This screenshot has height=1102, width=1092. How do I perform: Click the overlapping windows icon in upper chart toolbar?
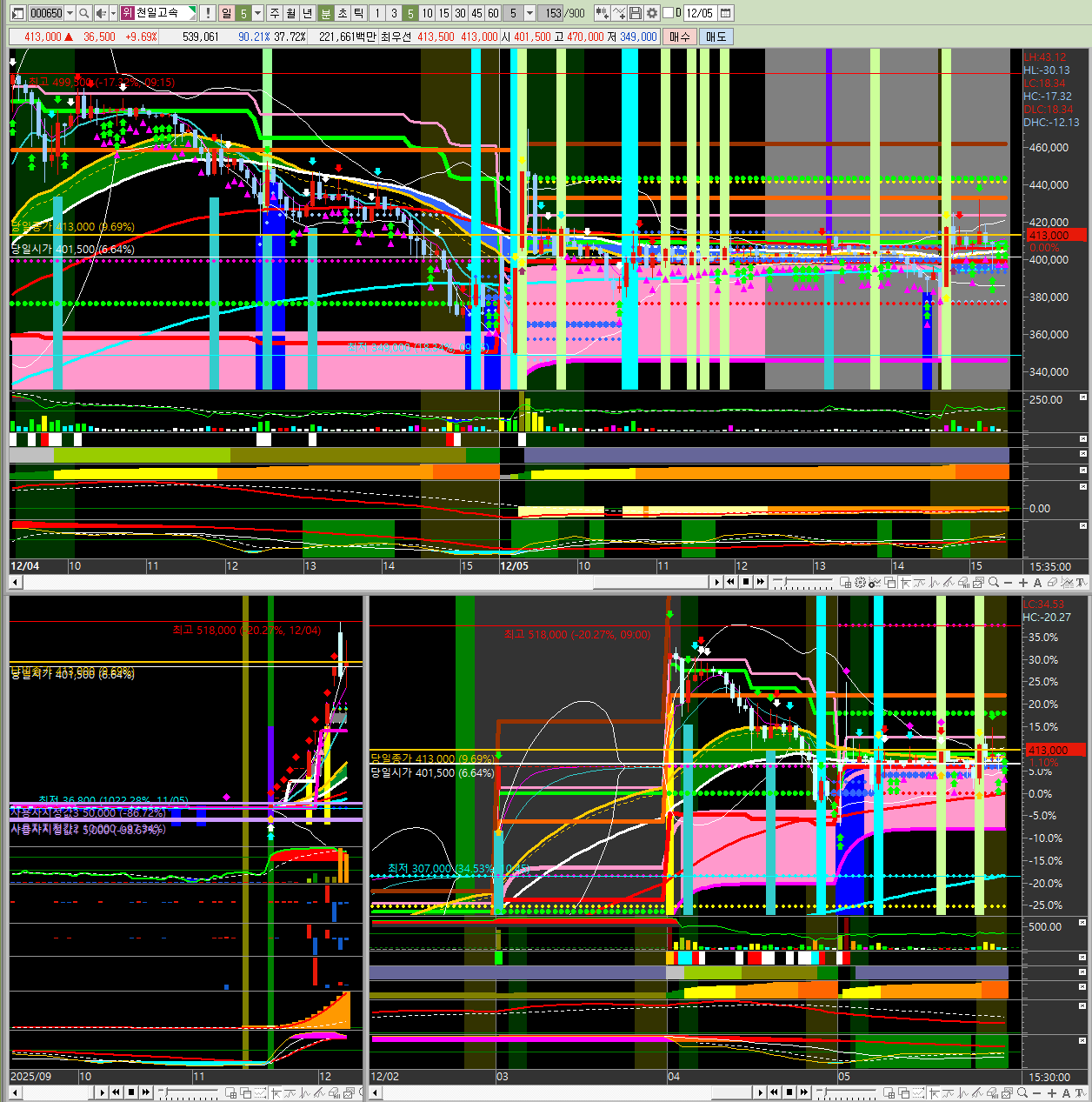point(890,583)
